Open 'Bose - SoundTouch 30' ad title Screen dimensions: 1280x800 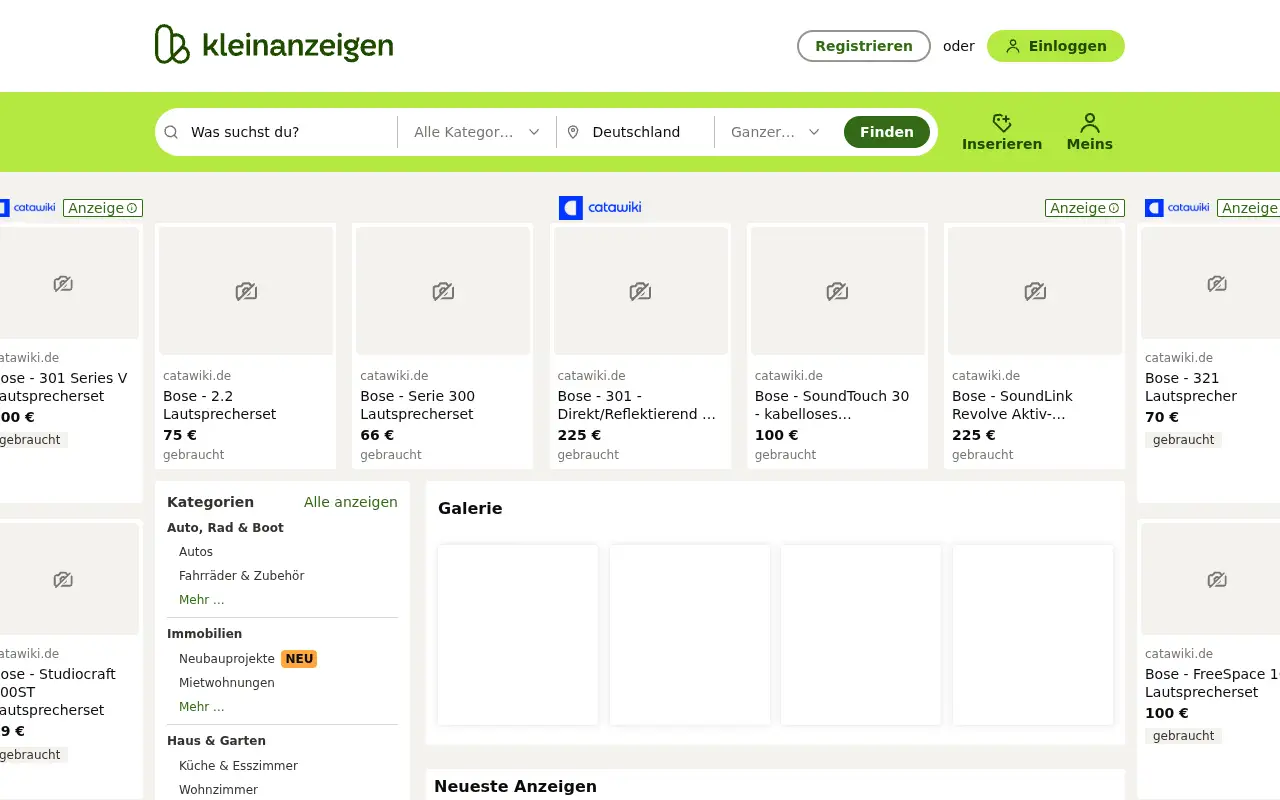coord(832,405)
